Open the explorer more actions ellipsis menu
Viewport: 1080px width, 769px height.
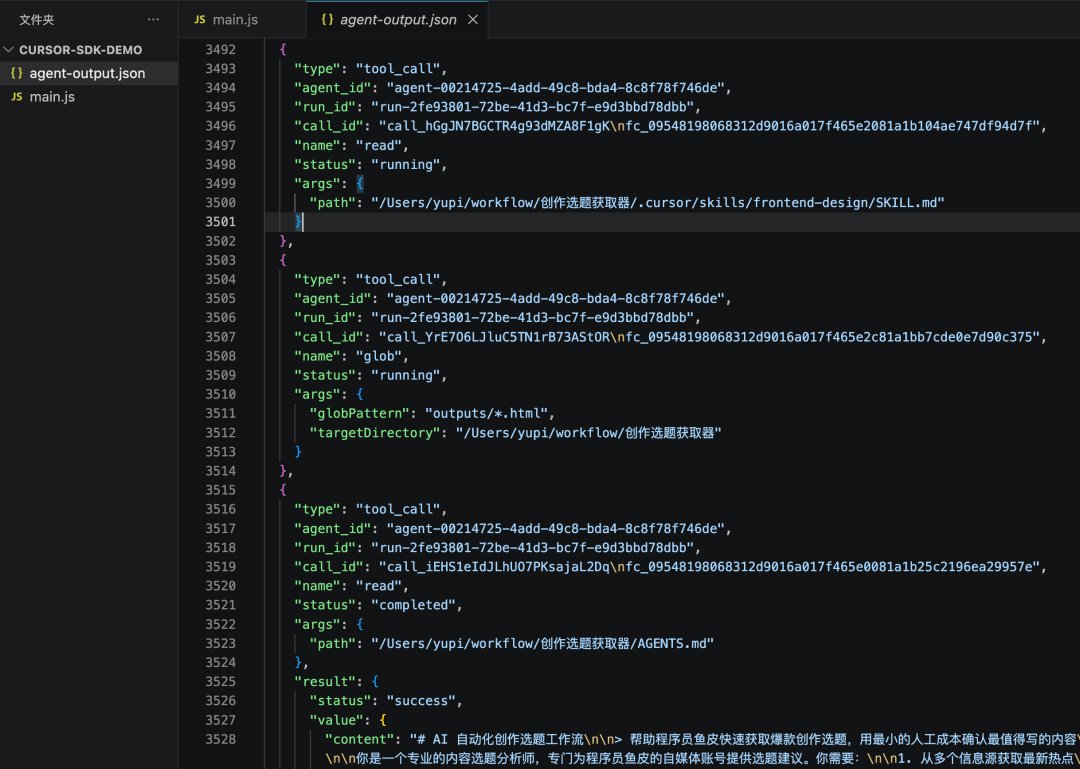[x=153, y=20]
